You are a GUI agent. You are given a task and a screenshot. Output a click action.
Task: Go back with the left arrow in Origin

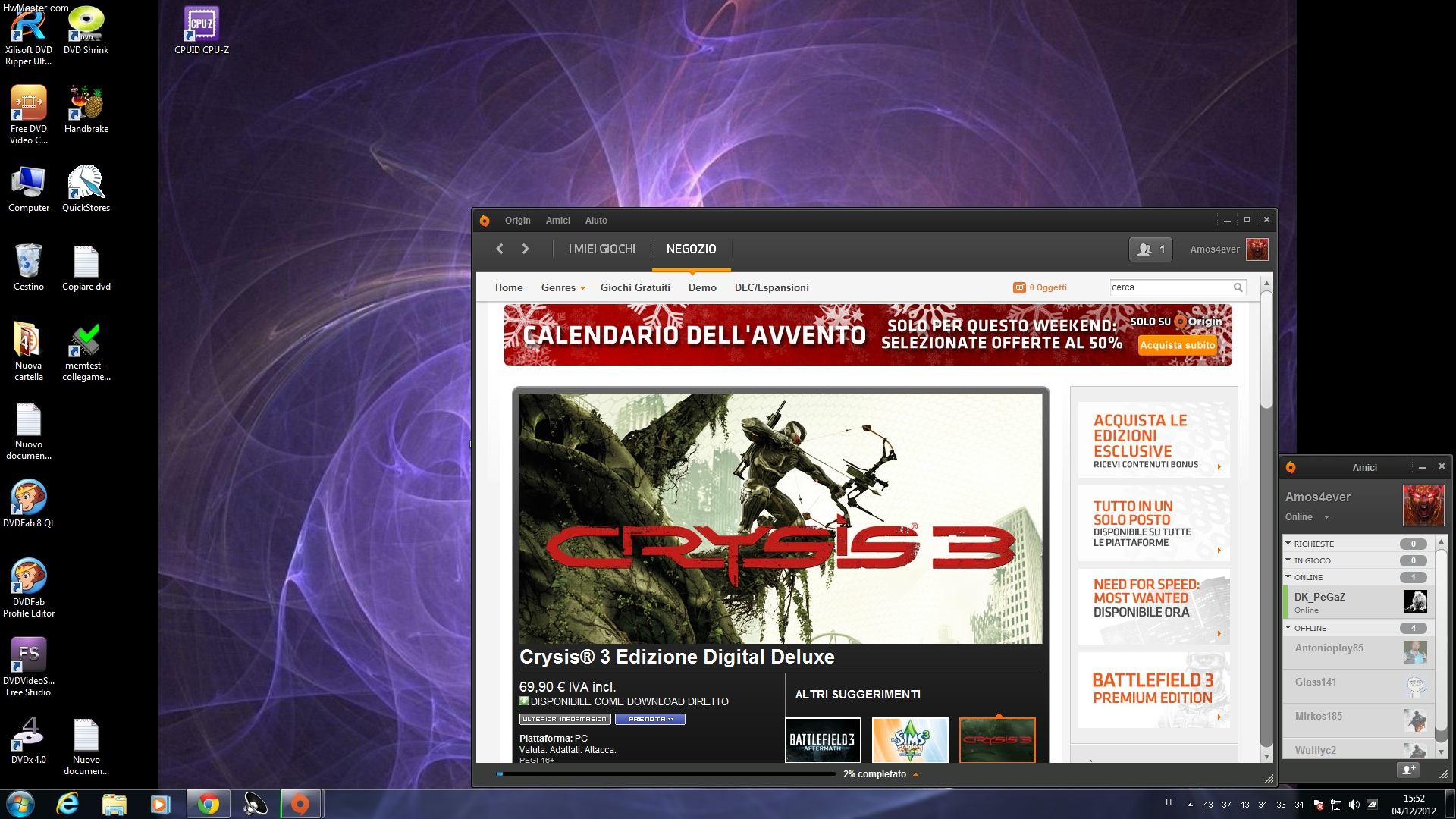tap(499, 249)
